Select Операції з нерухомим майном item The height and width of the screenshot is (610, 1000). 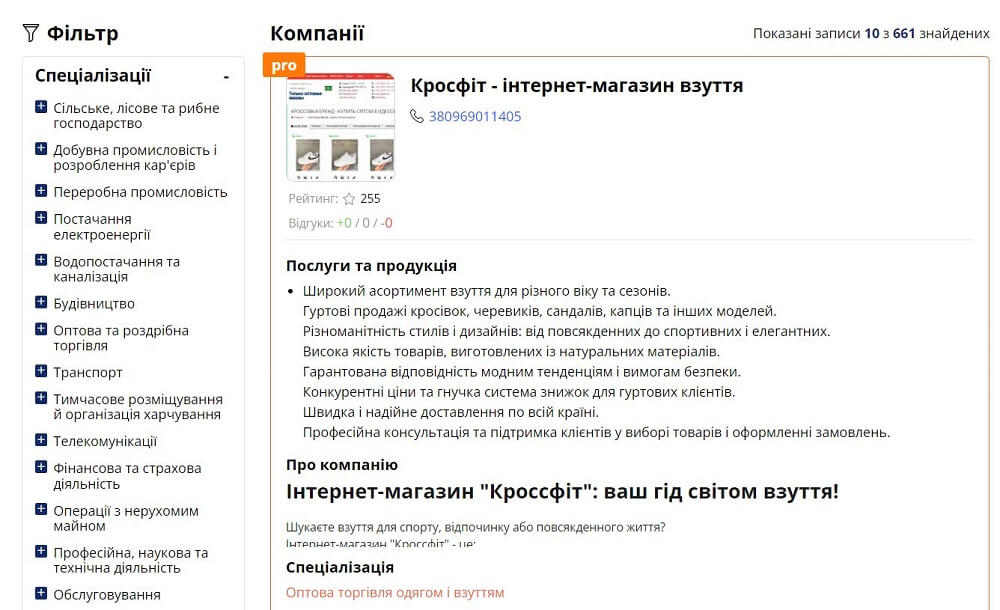pyautogui.click(x=125, y=518)
